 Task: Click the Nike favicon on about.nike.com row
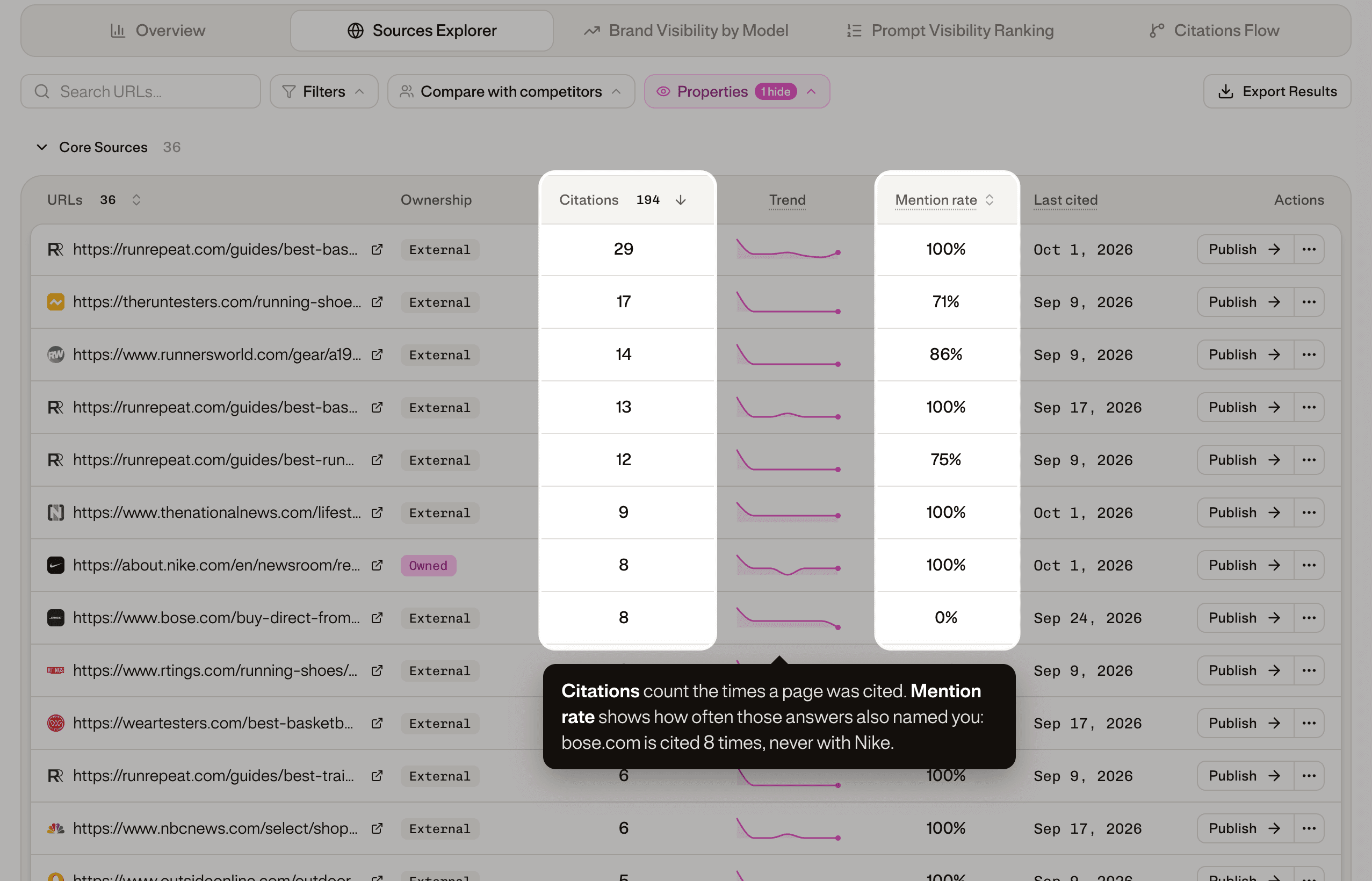tap(55, 565)
